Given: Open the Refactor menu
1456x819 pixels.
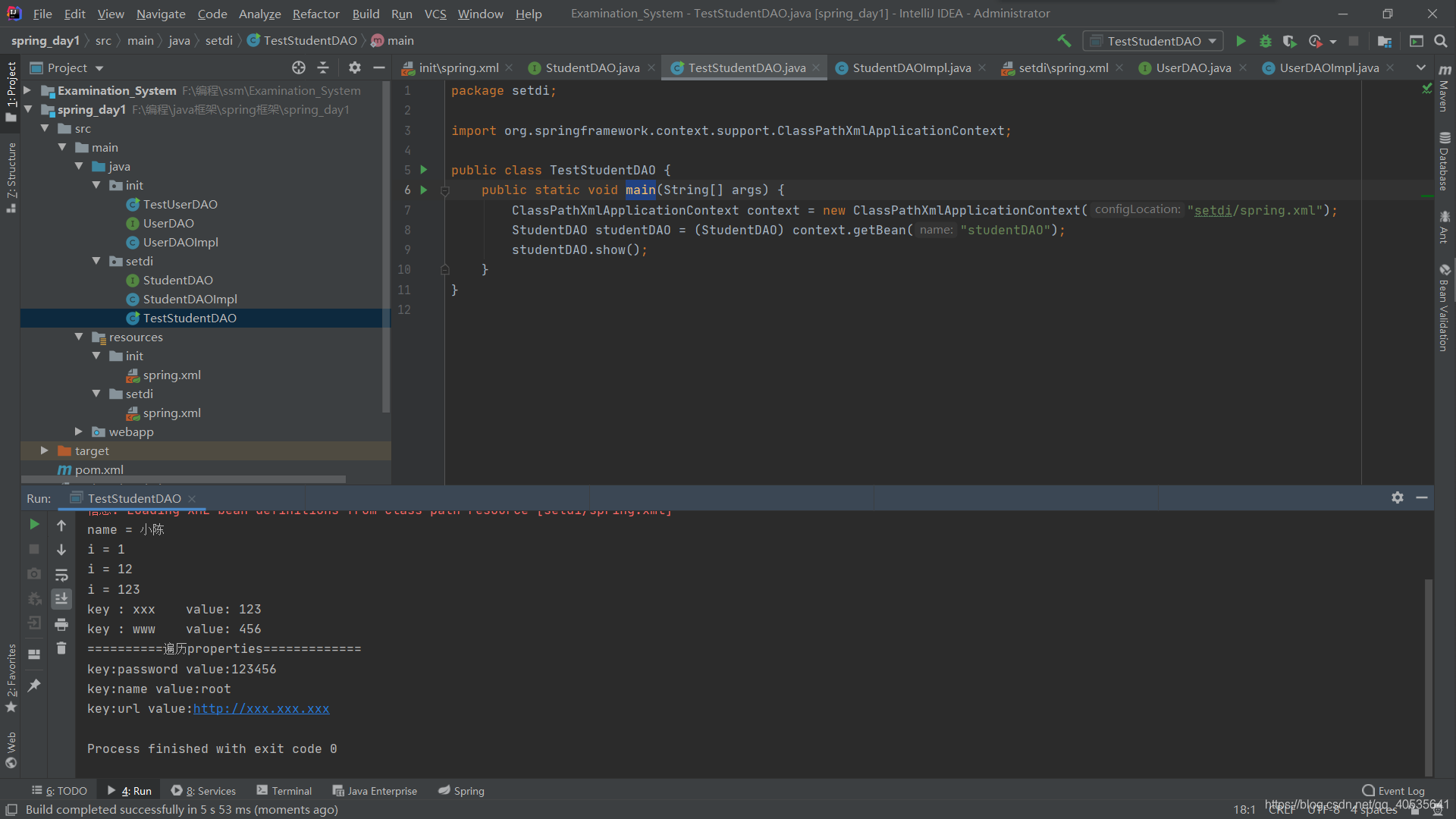Looking at the screenshot, I should tap(315, 14).
